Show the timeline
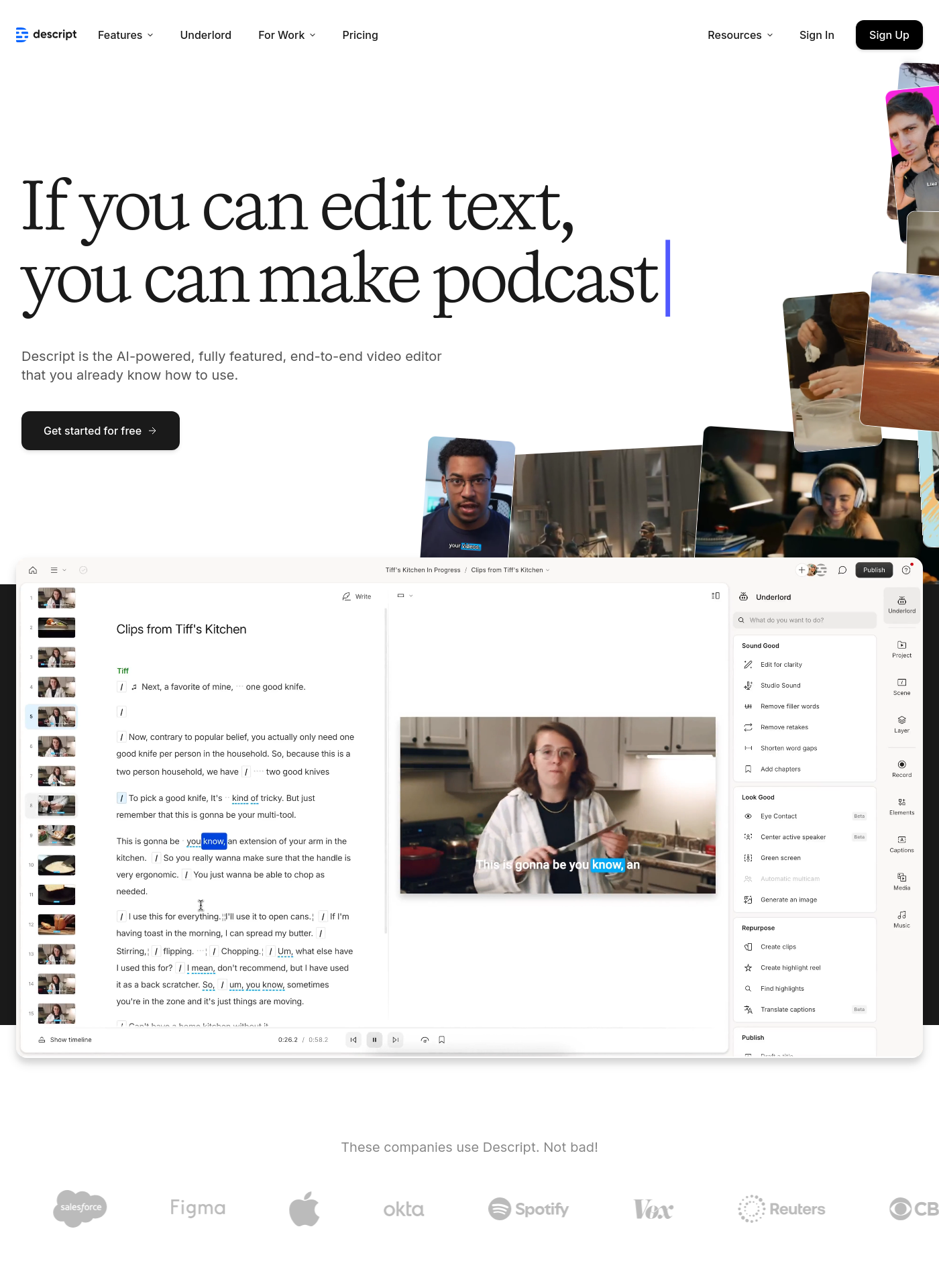 (x=65, y=1040)
